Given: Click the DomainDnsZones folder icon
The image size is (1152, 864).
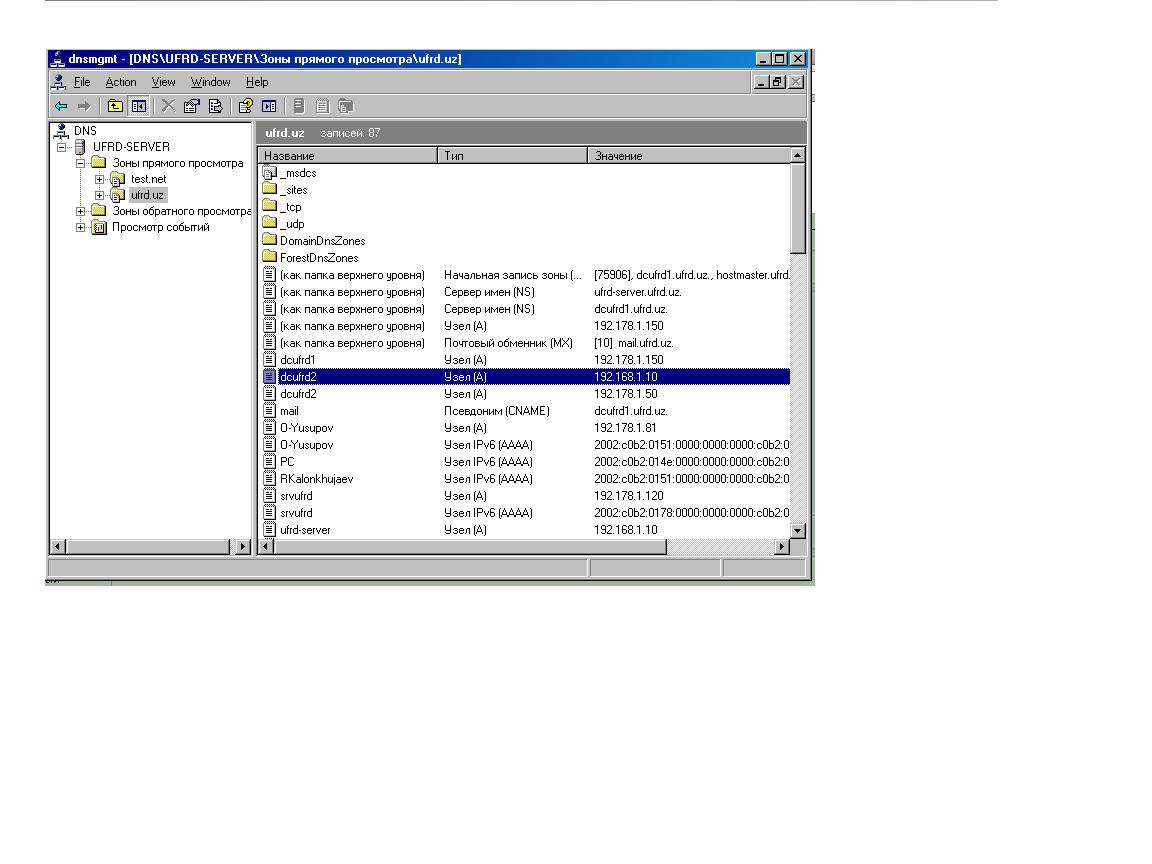Looking at the screenshot, I should coord(270,241).
